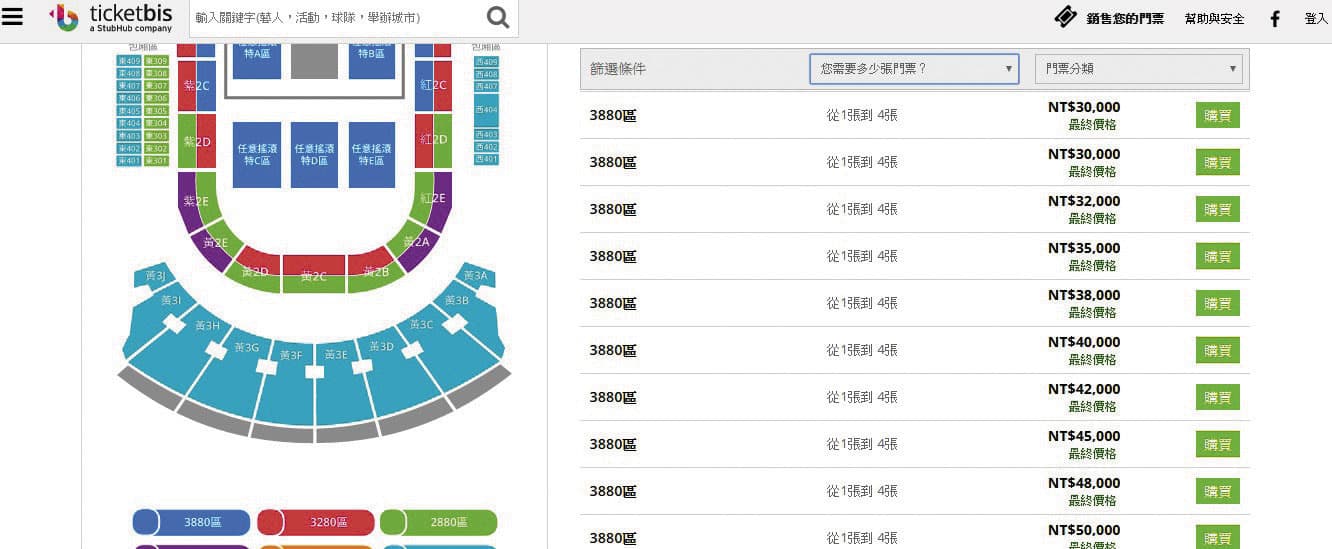This screenshot has height=549, width=1332.
Task: Click 登入 to log in
Action: [1316, 19]
